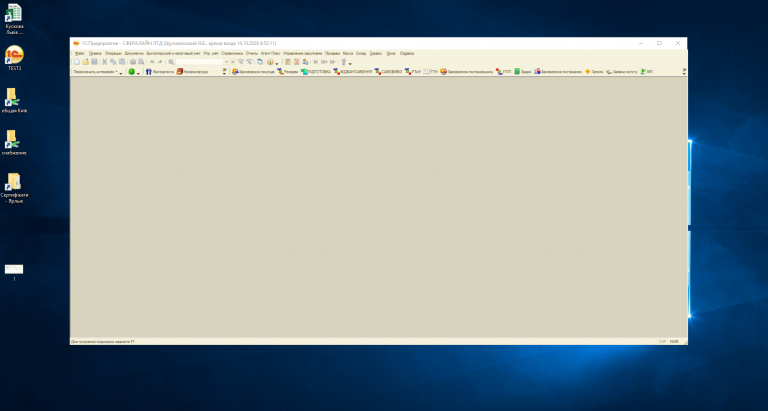Select the Кускова Львів Excel desktop file

pyautogui.click(x=14, y=20)
